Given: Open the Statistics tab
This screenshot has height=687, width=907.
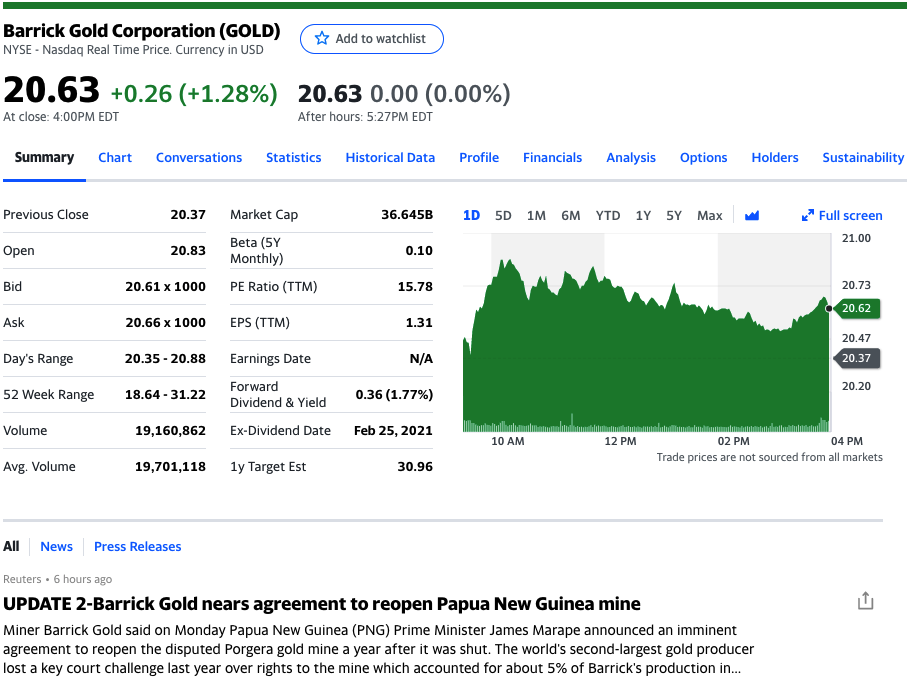Looking at the screenshot, I should click(x=293, y=157).
